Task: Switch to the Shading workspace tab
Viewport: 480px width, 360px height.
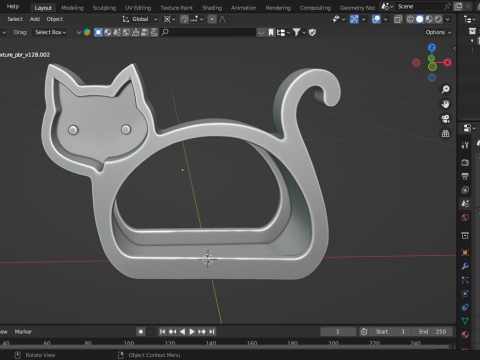Action: pyautogui.click(x=212, y=8)
